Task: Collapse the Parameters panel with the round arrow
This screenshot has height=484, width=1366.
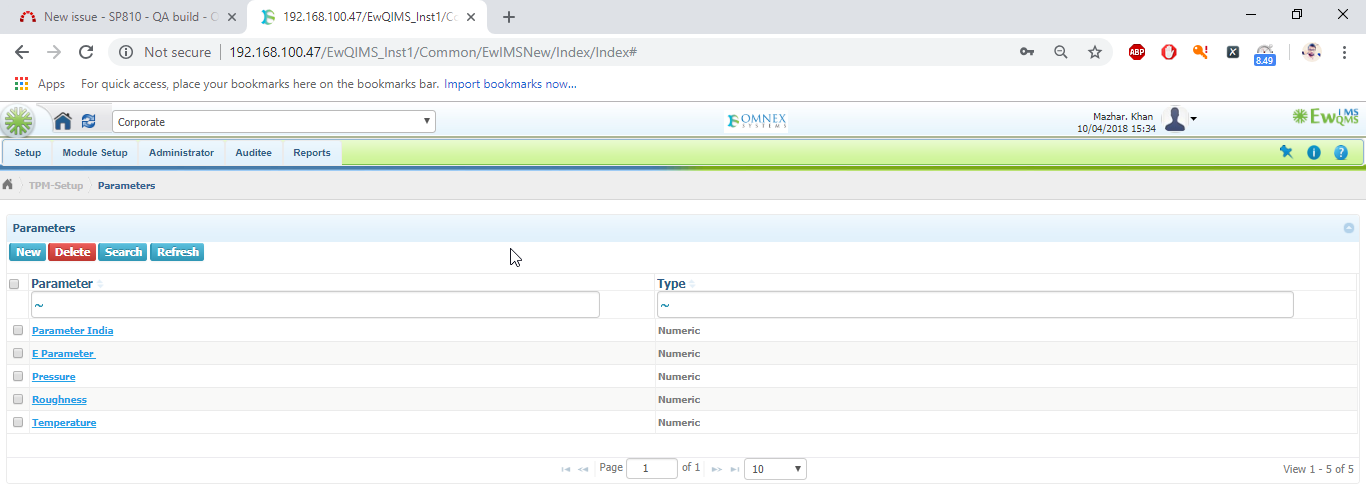Action: pos(1349,228)
